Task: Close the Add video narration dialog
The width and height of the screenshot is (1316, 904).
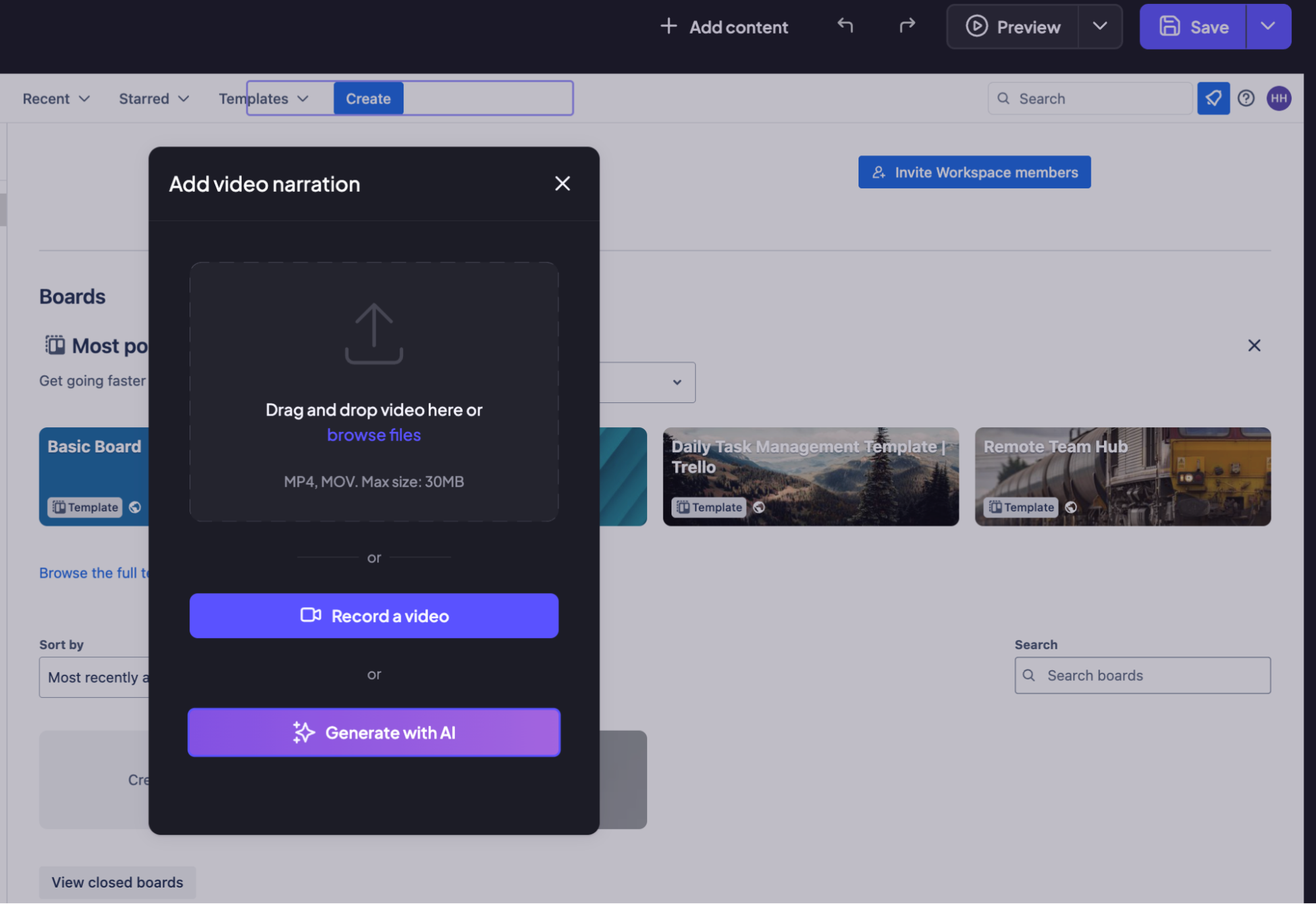Action: coord(562,184)
